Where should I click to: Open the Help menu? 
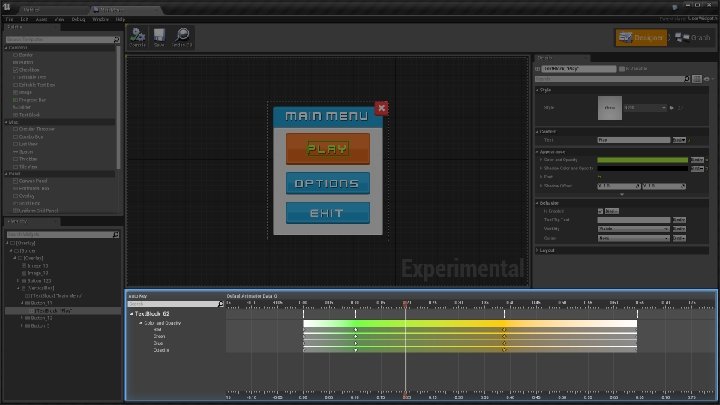(120, 19)
